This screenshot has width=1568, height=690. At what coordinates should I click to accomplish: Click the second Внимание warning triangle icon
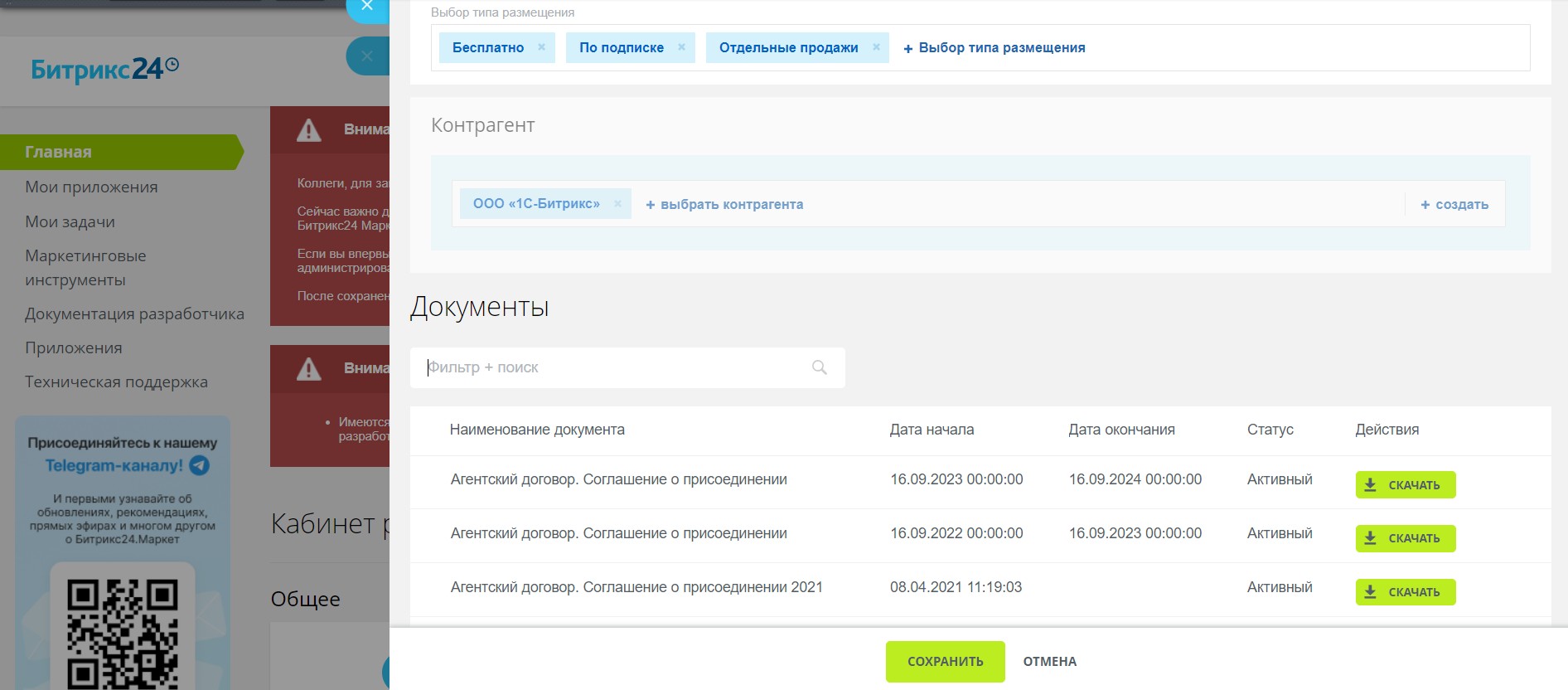309,369
